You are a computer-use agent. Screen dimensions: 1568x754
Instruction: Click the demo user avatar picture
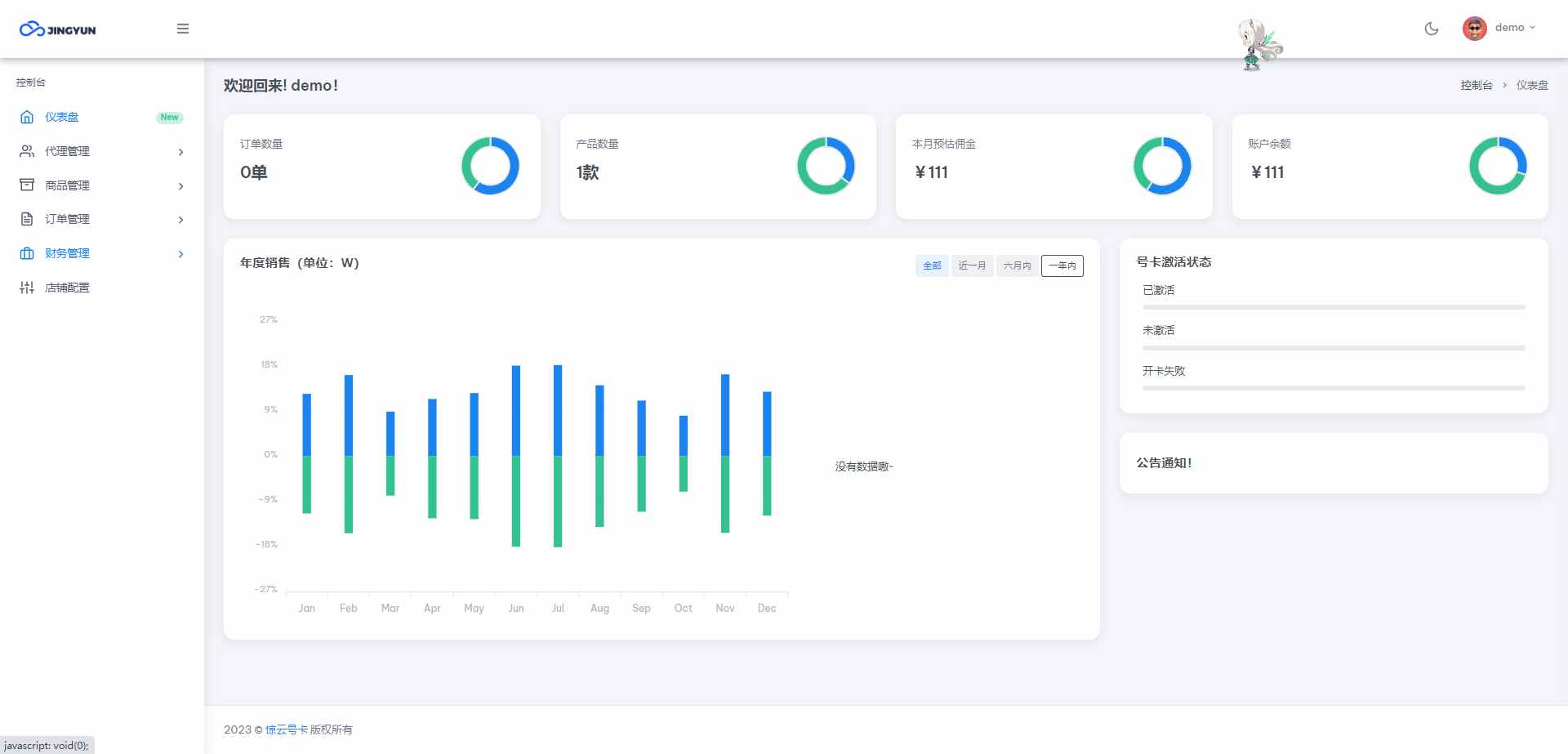1474,29
